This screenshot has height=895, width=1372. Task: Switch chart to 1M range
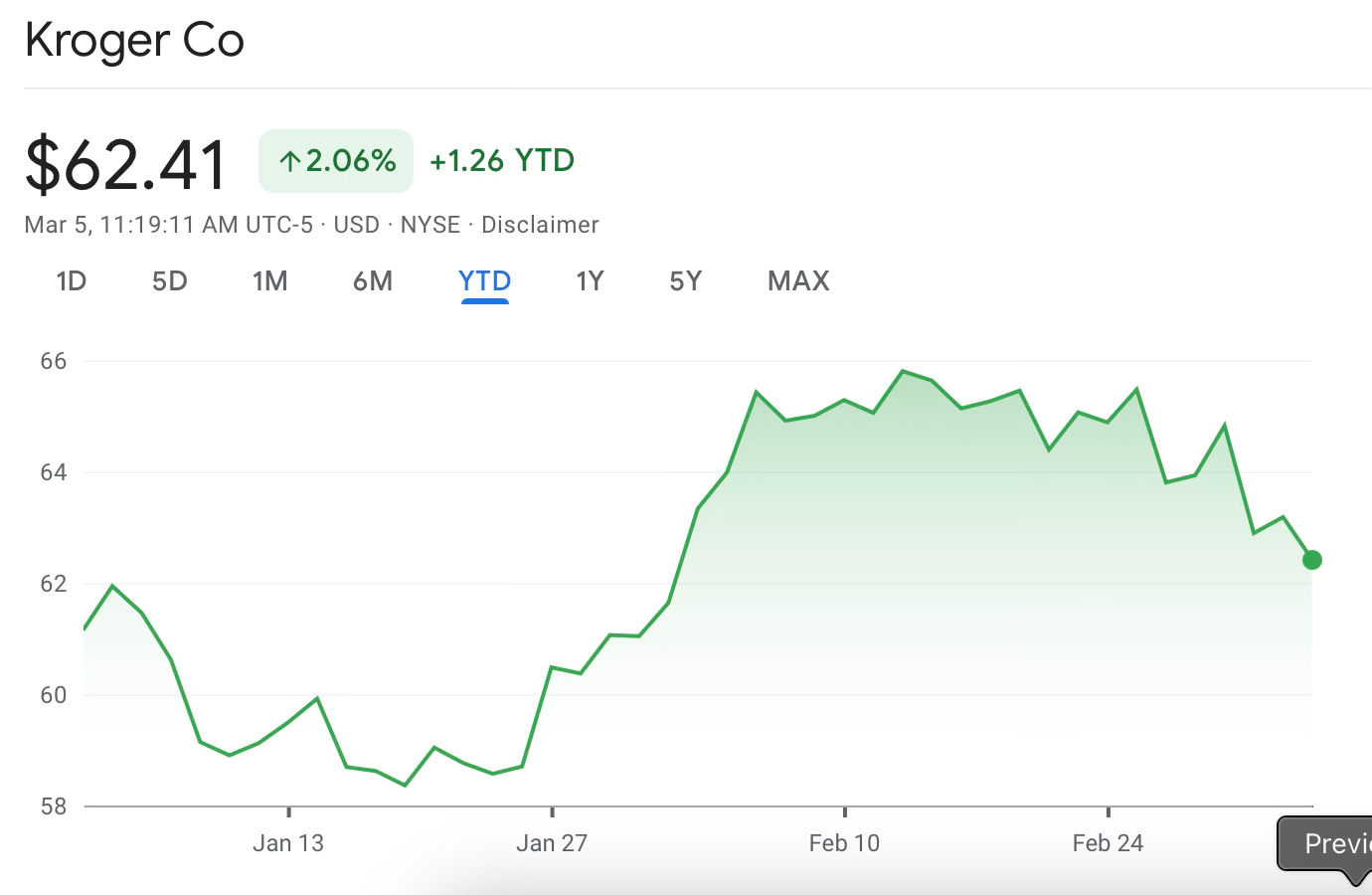[x=270, y=281]
